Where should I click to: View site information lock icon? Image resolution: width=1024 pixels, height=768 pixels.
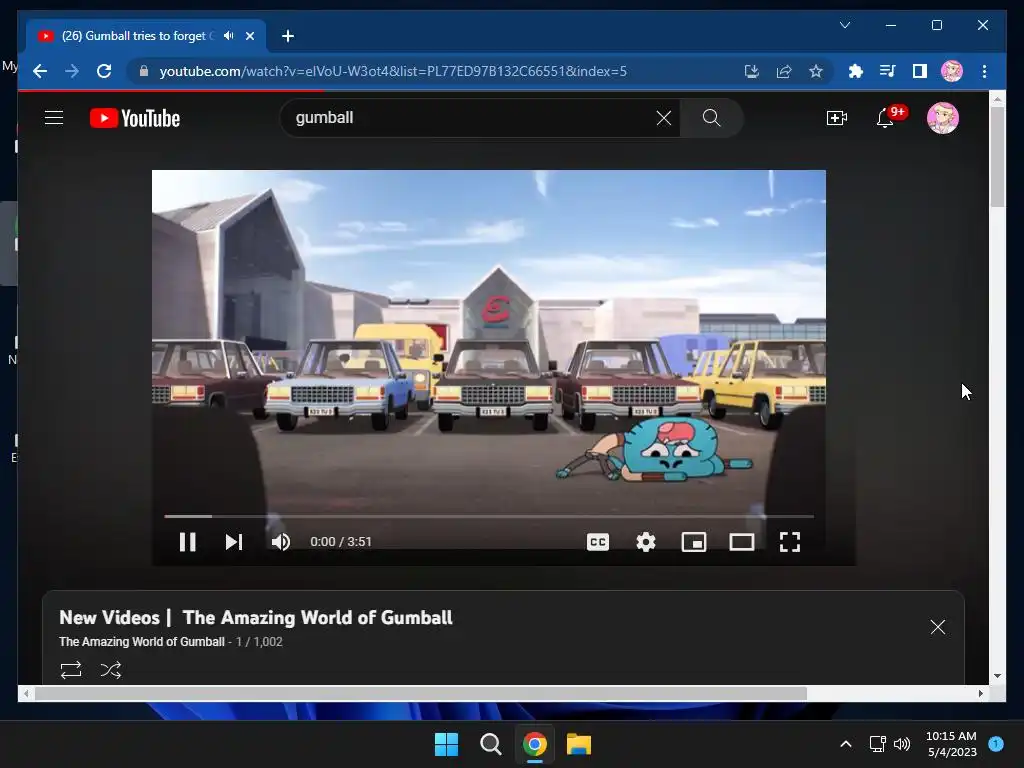[x=144, y=71]
